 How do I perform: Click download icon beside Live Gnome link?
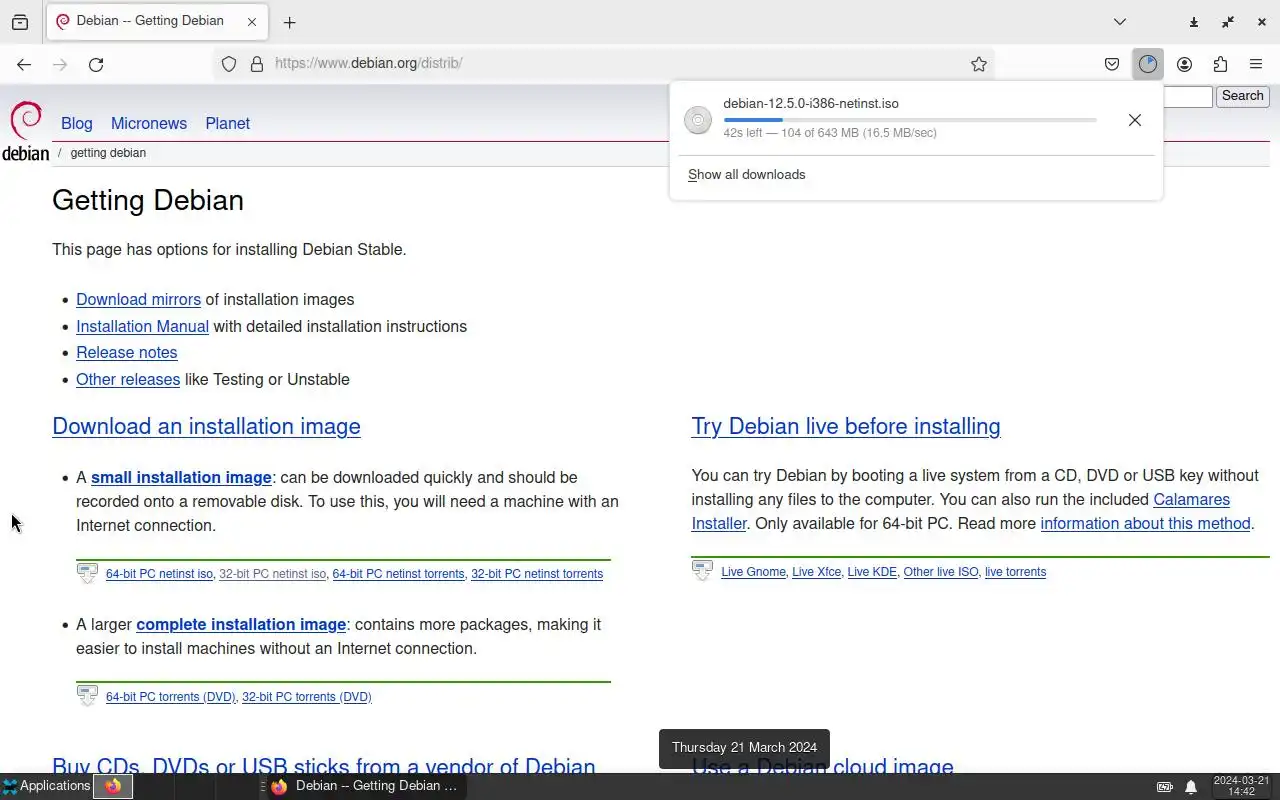(702, 571)
